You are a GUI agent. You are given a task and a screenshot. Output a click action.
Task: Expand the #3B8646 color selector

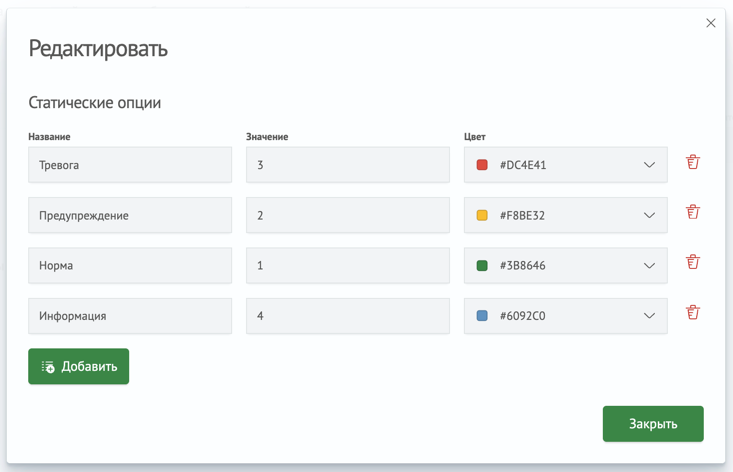click(x=648, y=266)
